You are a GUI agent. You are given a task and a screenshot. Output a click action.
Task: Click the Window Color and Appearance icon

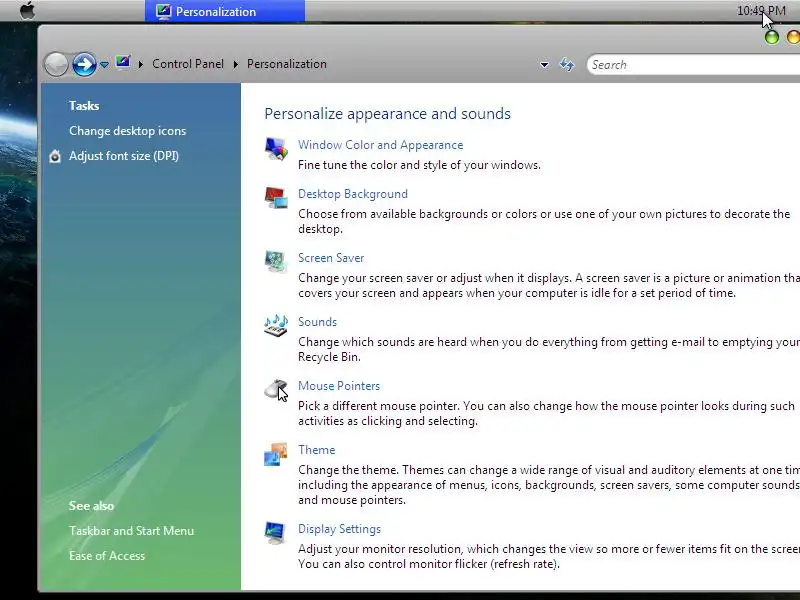point(276,149)
